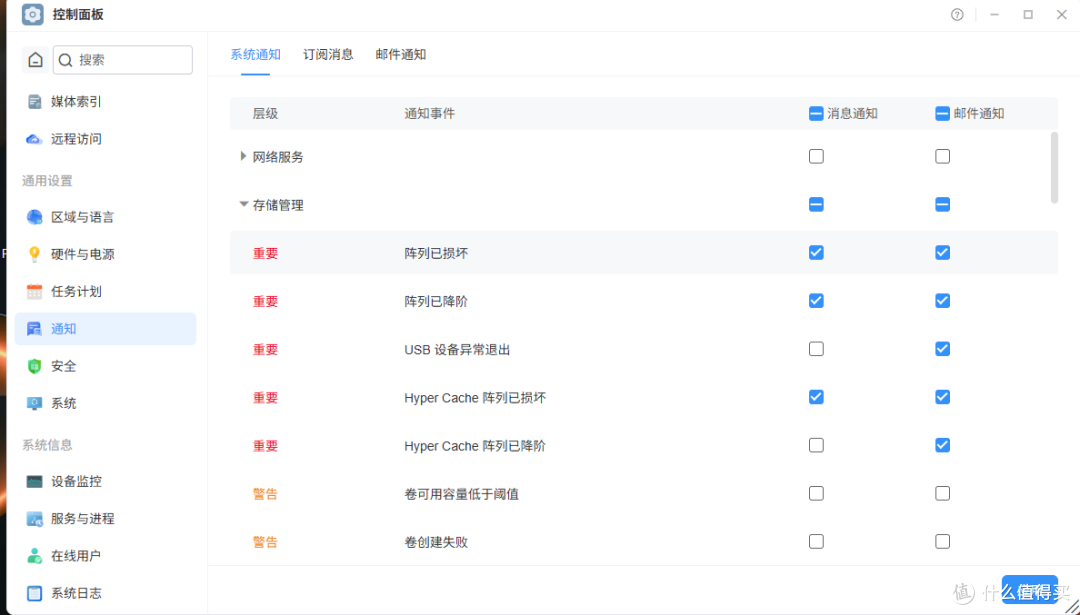
Task: Click the 通知事件 column header
Action: point(430,114)
